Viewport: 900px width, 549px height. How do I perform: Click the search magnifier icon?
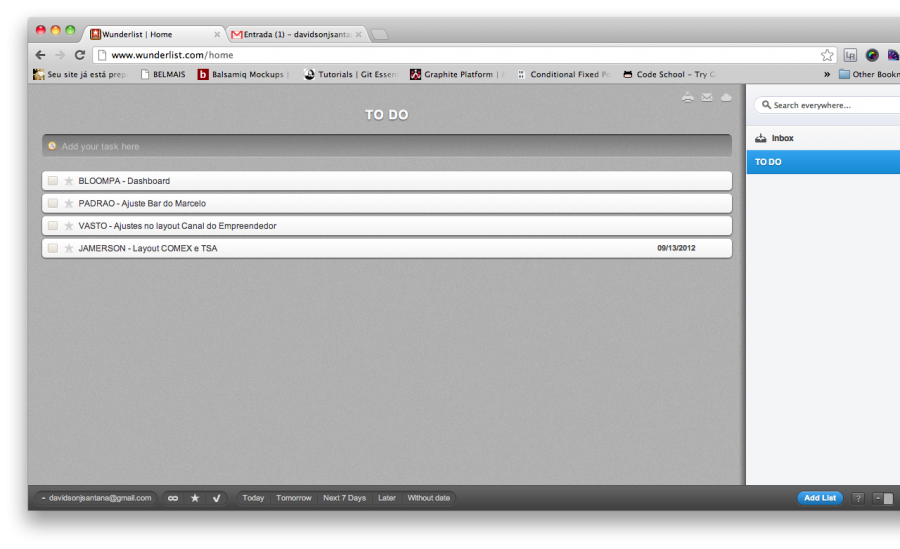766,105
